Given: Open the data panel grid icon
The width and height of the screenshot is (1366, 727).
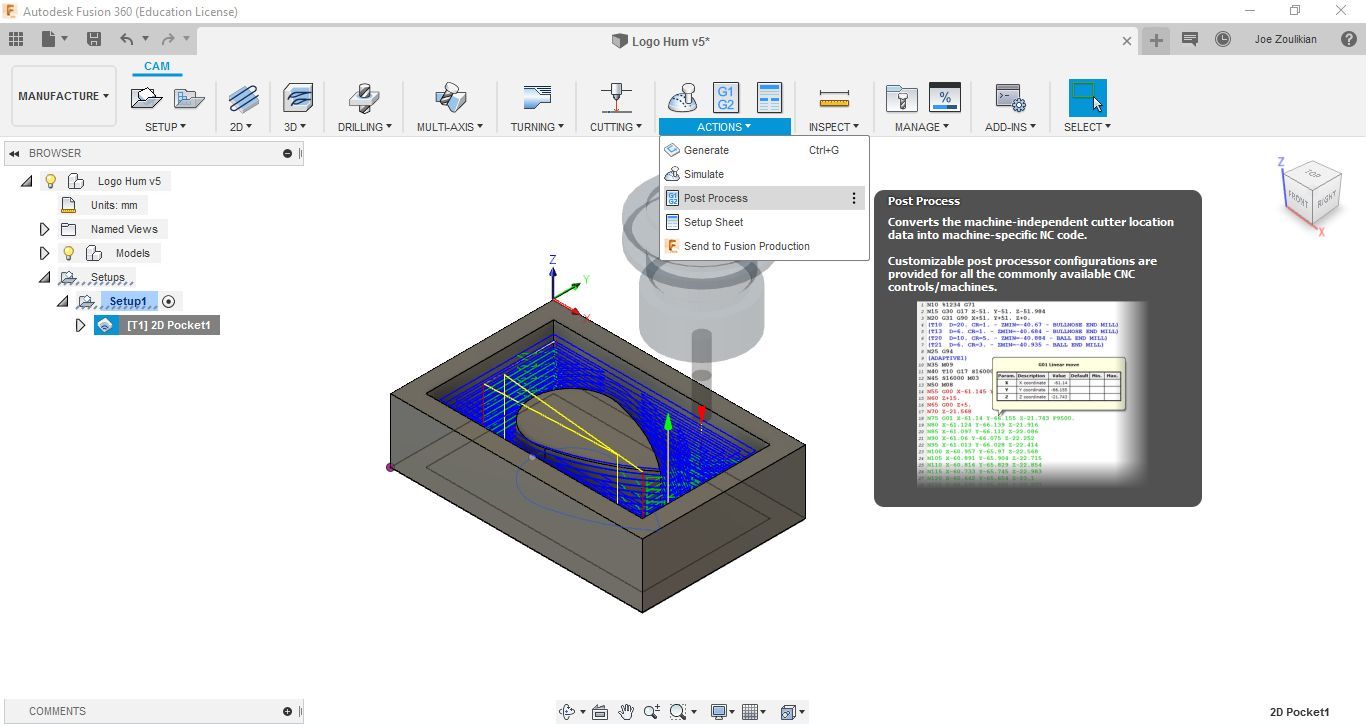Looking at the screenshot, I should point(16,39).
